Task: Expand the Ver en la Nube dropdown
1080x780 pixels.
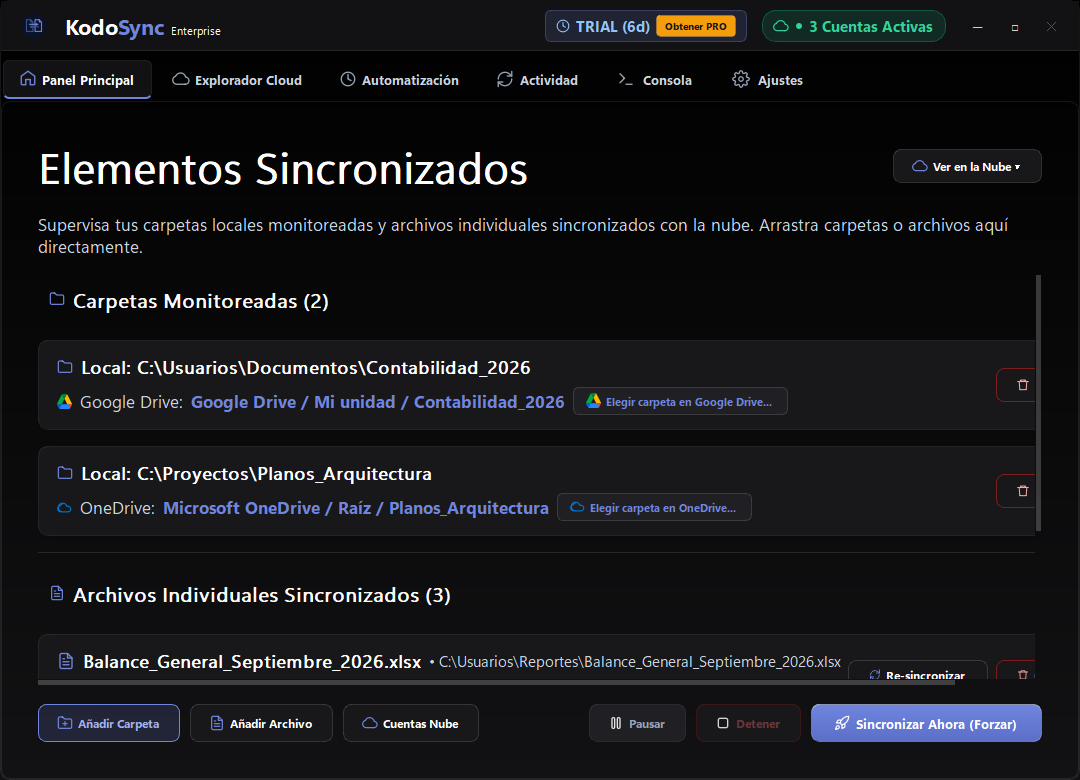Action: pos(967,166)
